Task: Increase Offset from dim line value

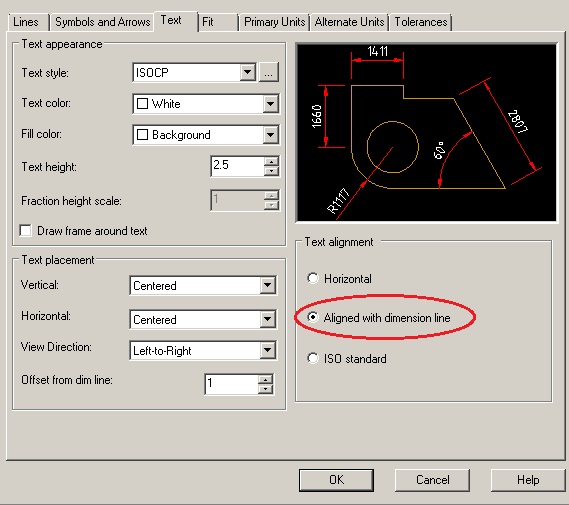Action: (266, 379)
